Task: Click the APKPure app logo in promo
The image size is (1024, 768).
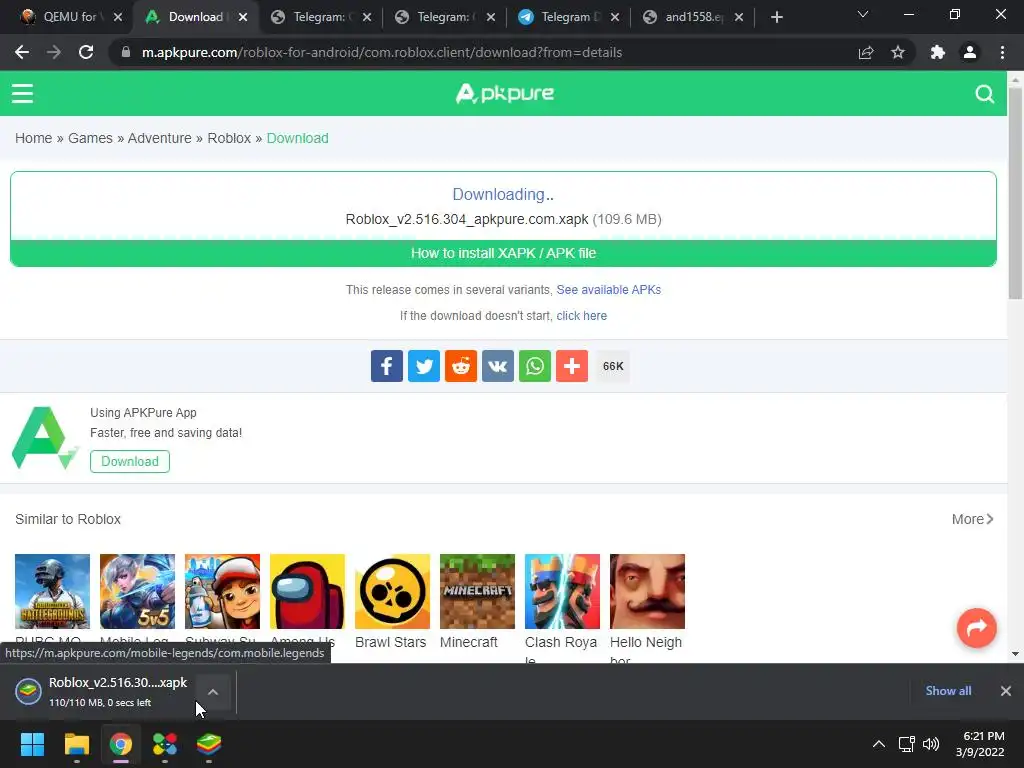Action: 45,438
